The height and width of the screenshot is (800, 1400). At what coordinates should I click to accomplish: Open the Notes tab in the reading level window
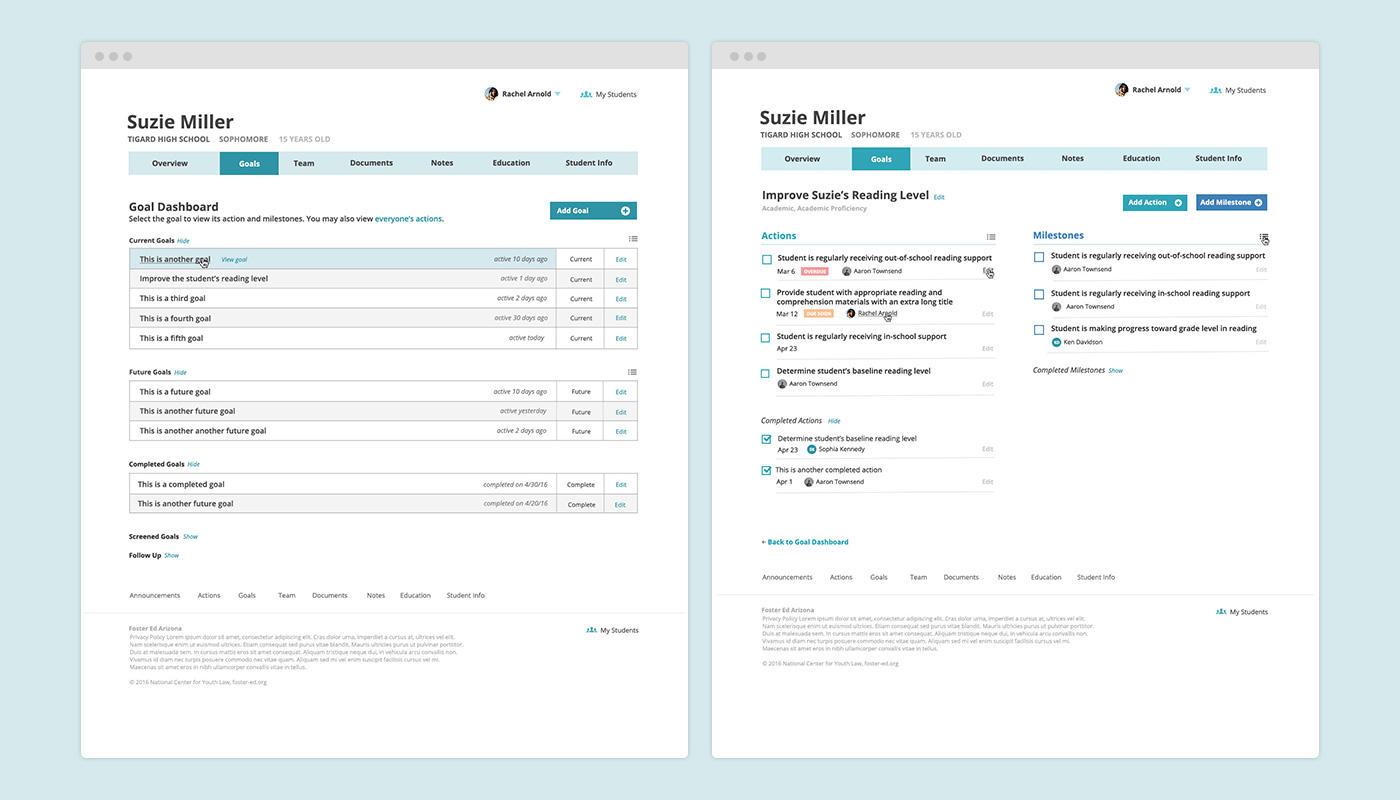click(1072, 159)
